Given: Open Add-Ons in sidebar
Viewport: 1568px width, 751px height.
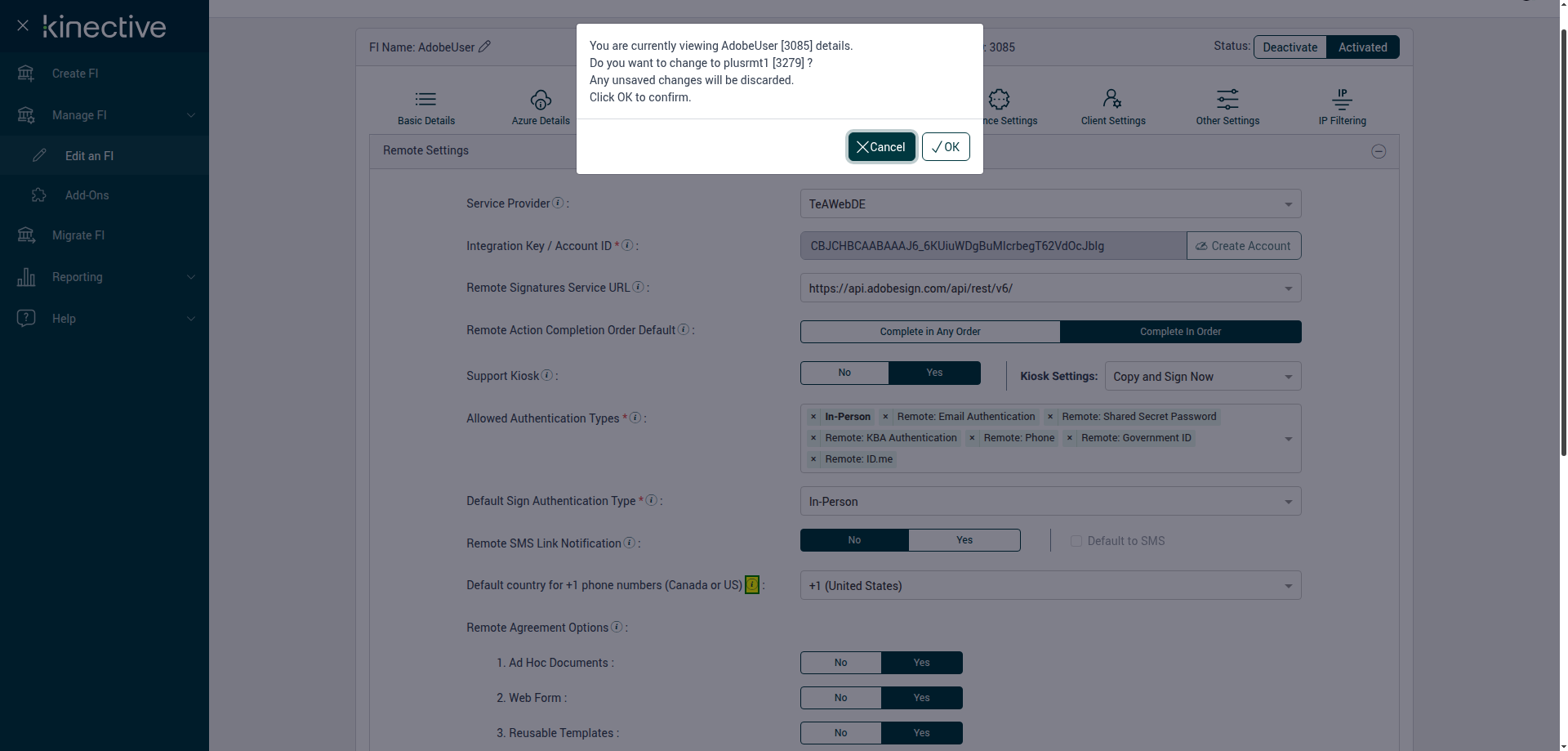Looking at the screenshot, I should coord(105,195).
